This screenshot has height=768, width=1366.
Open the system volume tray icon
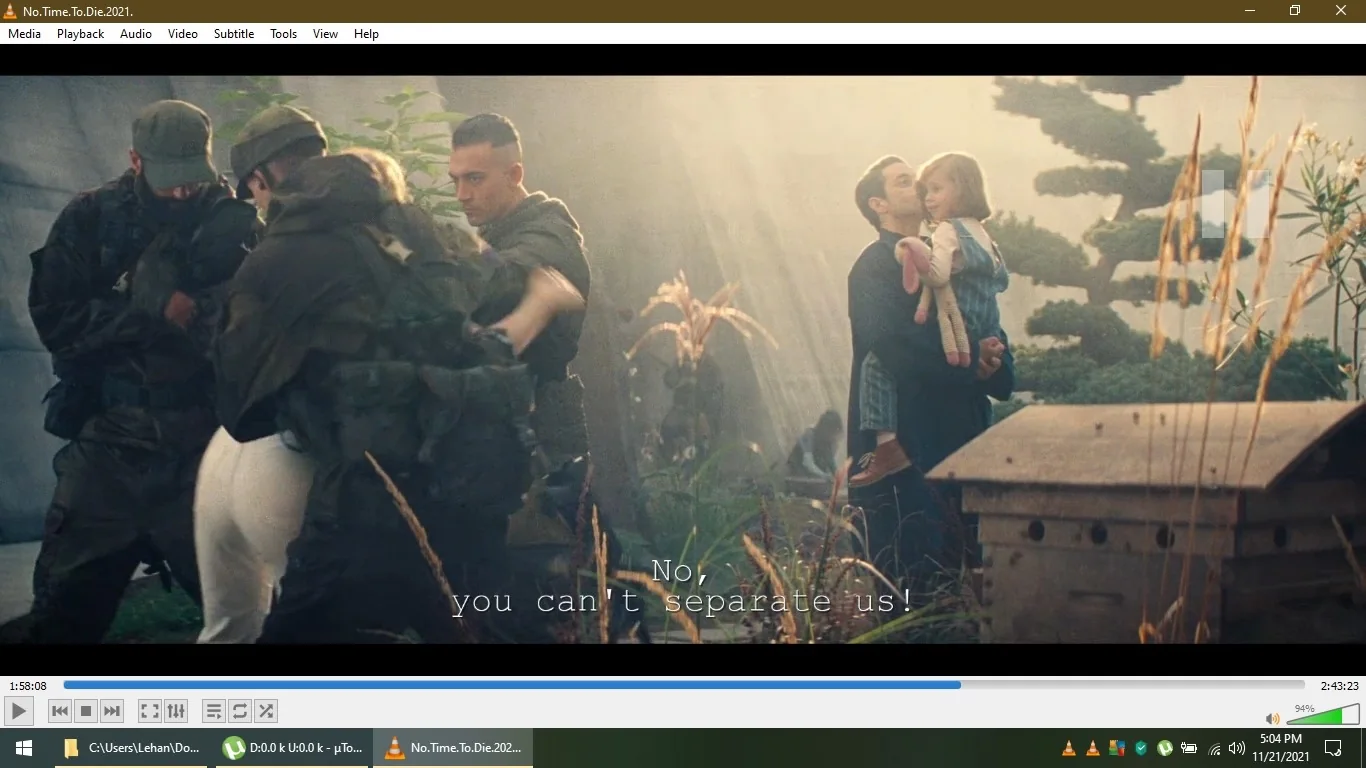coord(1237,748)
